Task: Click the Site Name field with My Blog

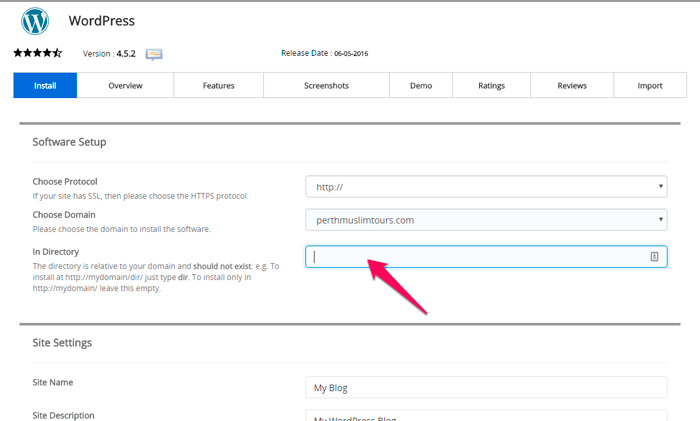Action: [x=486, y=387]
